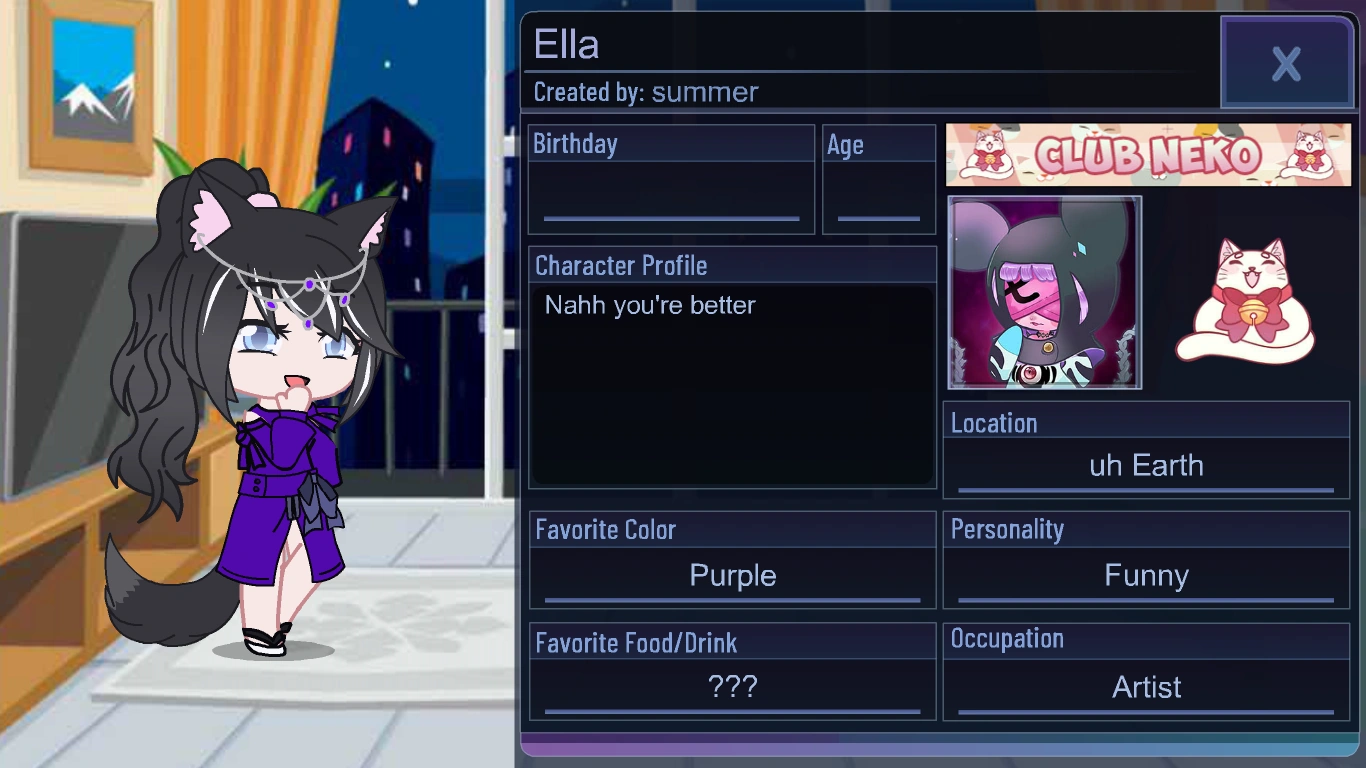The image size is (1366, 768).
Task: Change the Favorite Color value Purple
Action: tap(732, 577)
